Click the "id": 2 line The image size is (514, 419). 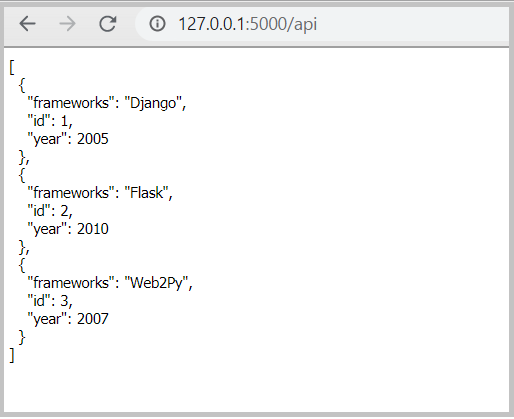click(50, 211)
